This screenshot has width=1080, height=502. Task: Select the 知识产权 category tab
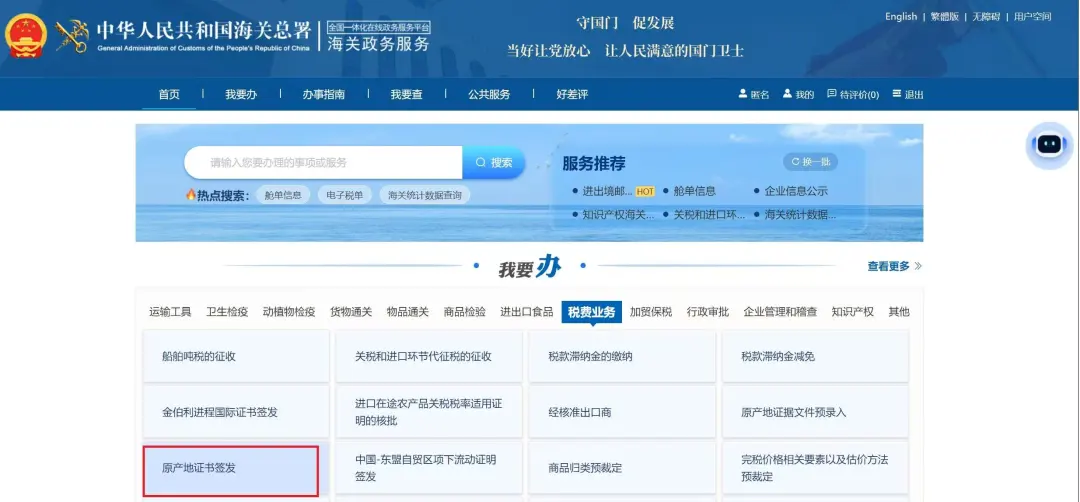click(852, 312)
